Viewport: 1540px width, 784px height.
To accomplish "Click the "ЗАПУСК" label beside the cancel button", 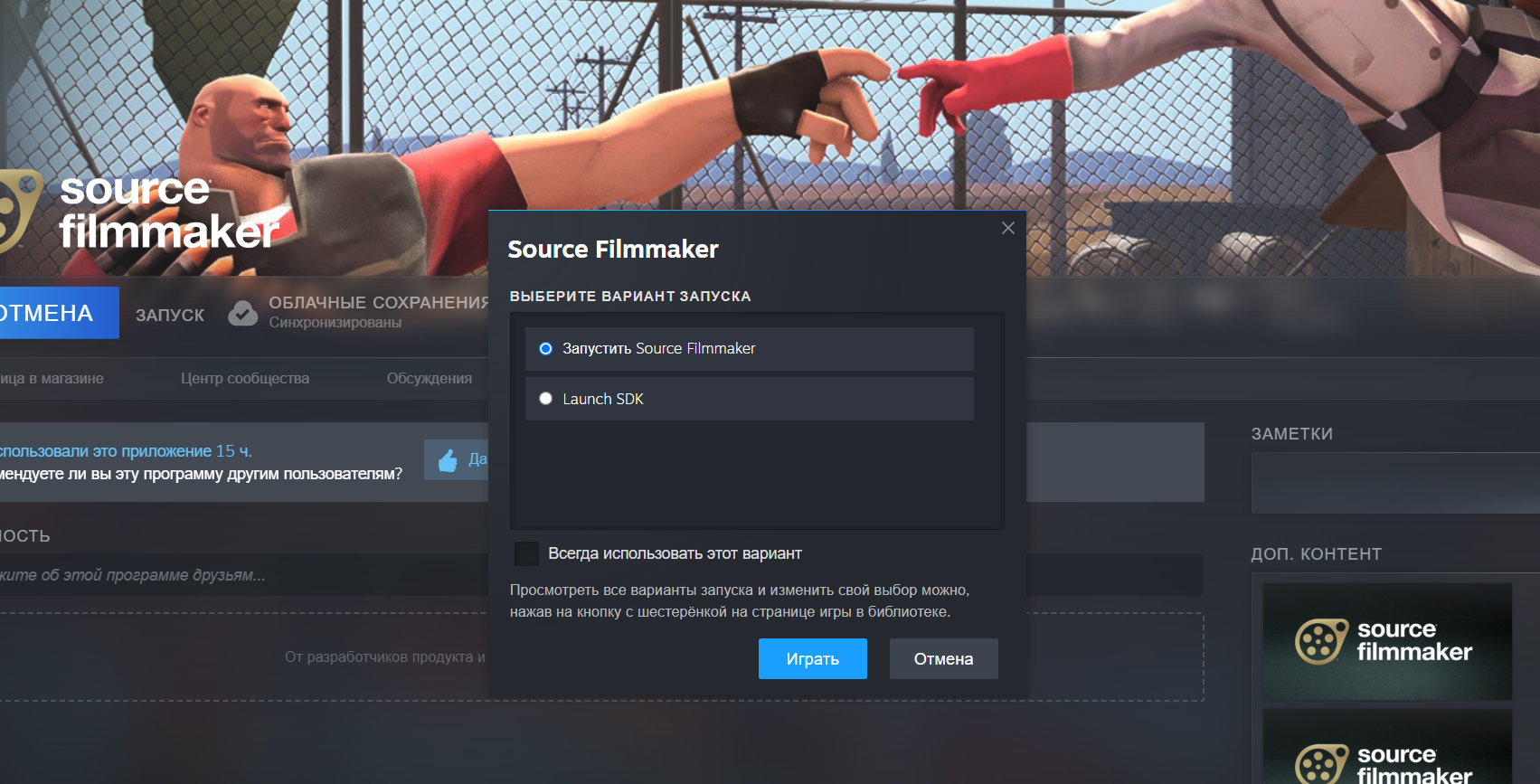I will click(170, 315).
